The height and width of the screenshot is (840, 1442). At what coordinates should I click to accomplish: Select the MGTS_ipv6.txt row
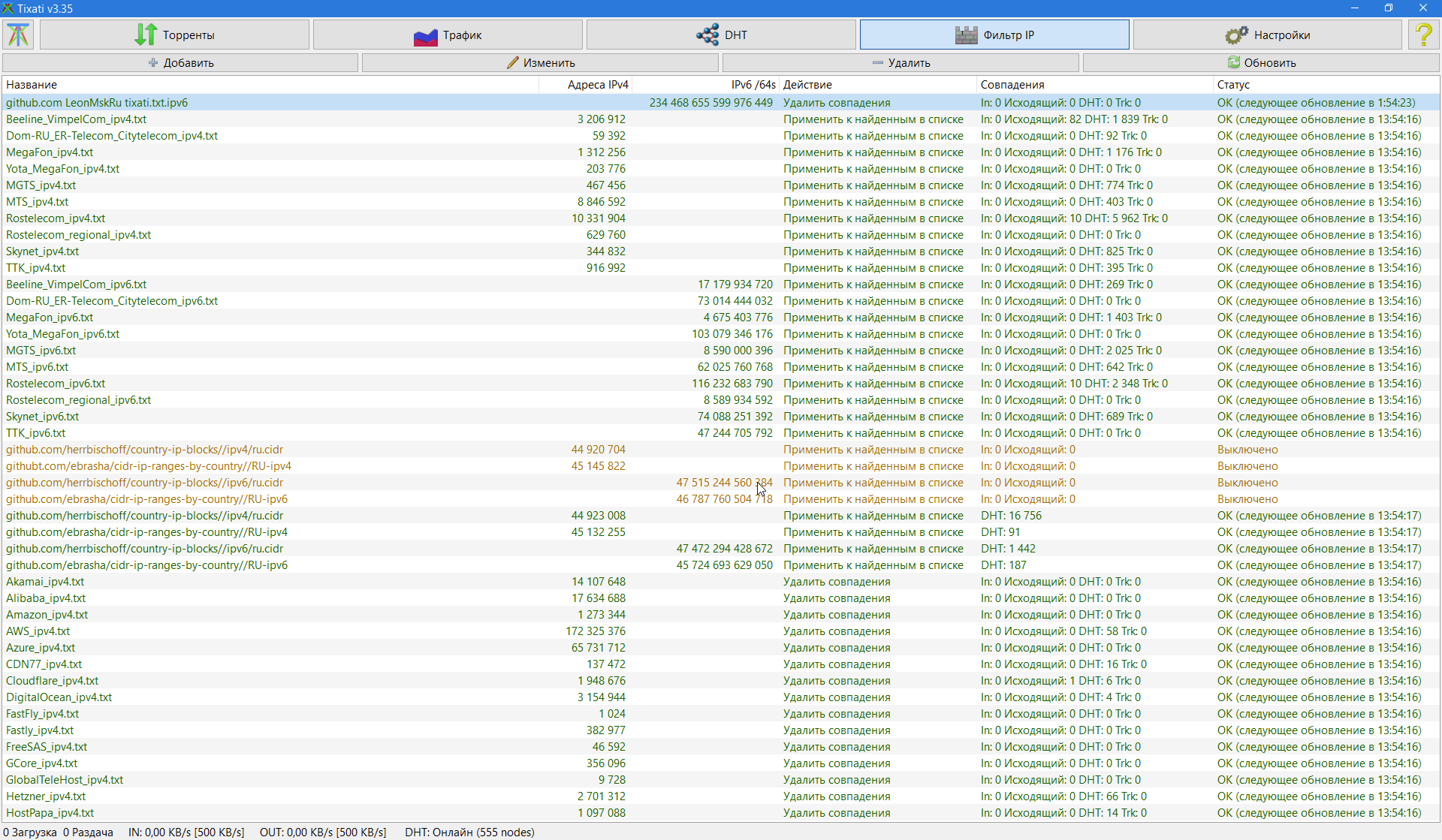721,351
